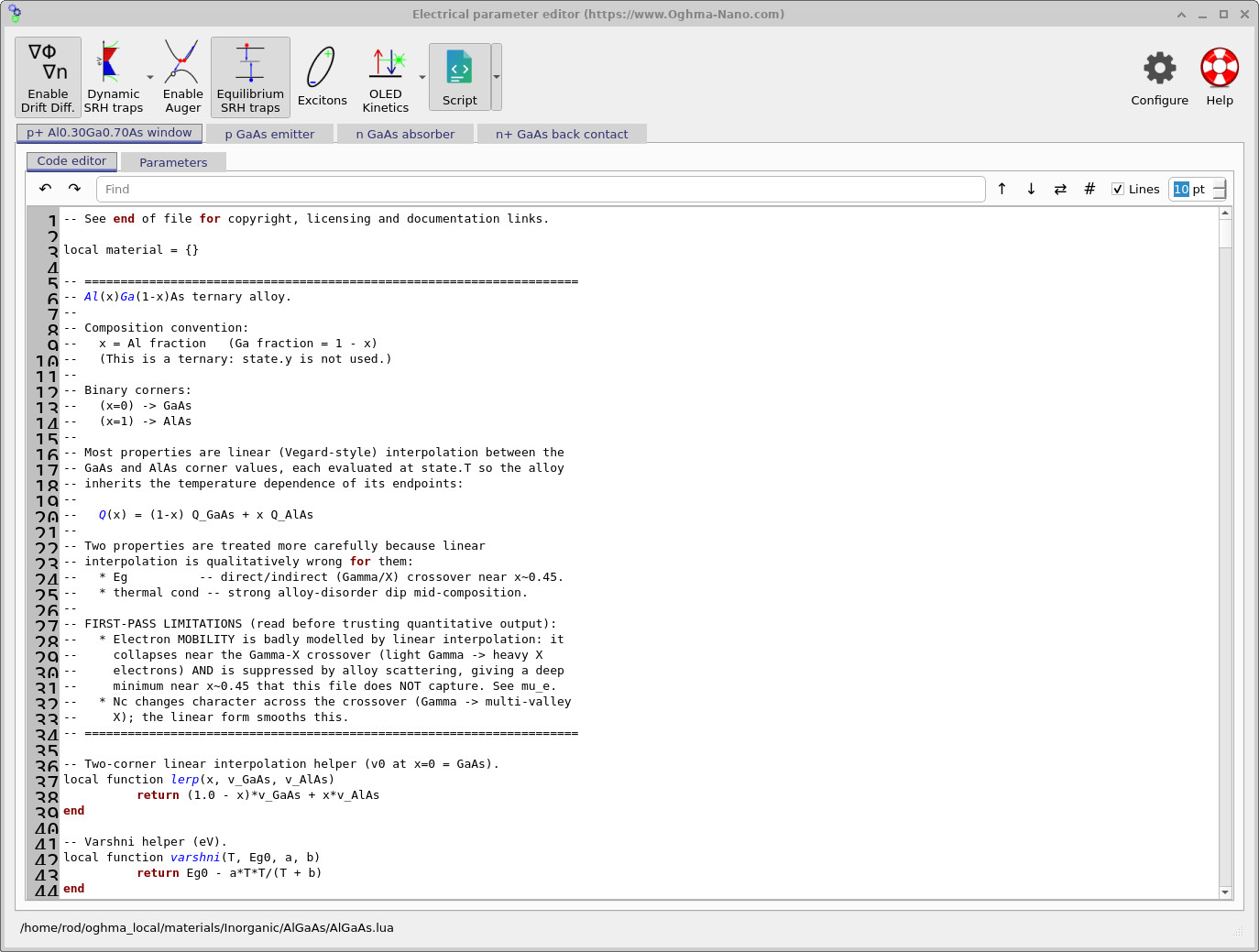Expand OLED Kinetics dropdown arrow
Screen dimensions: 1259x952
click(422, 78)
